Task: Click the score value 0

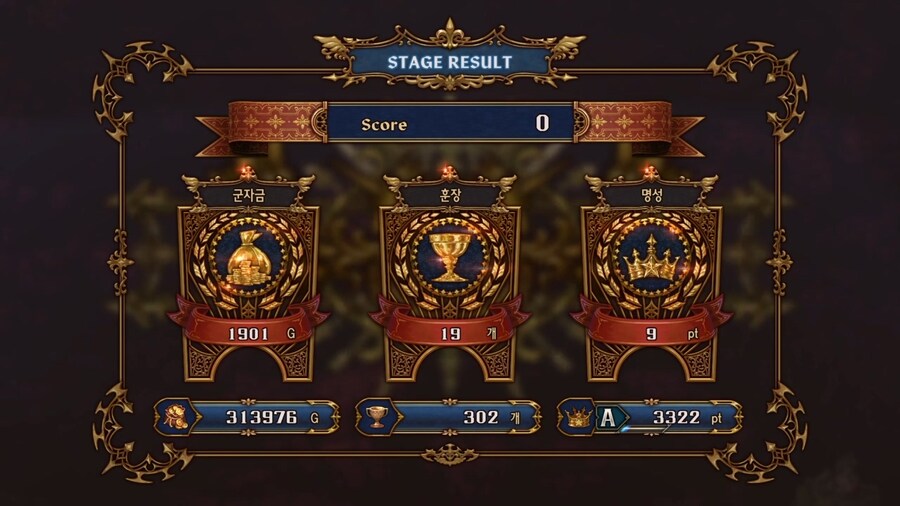Action: (542, 123)
